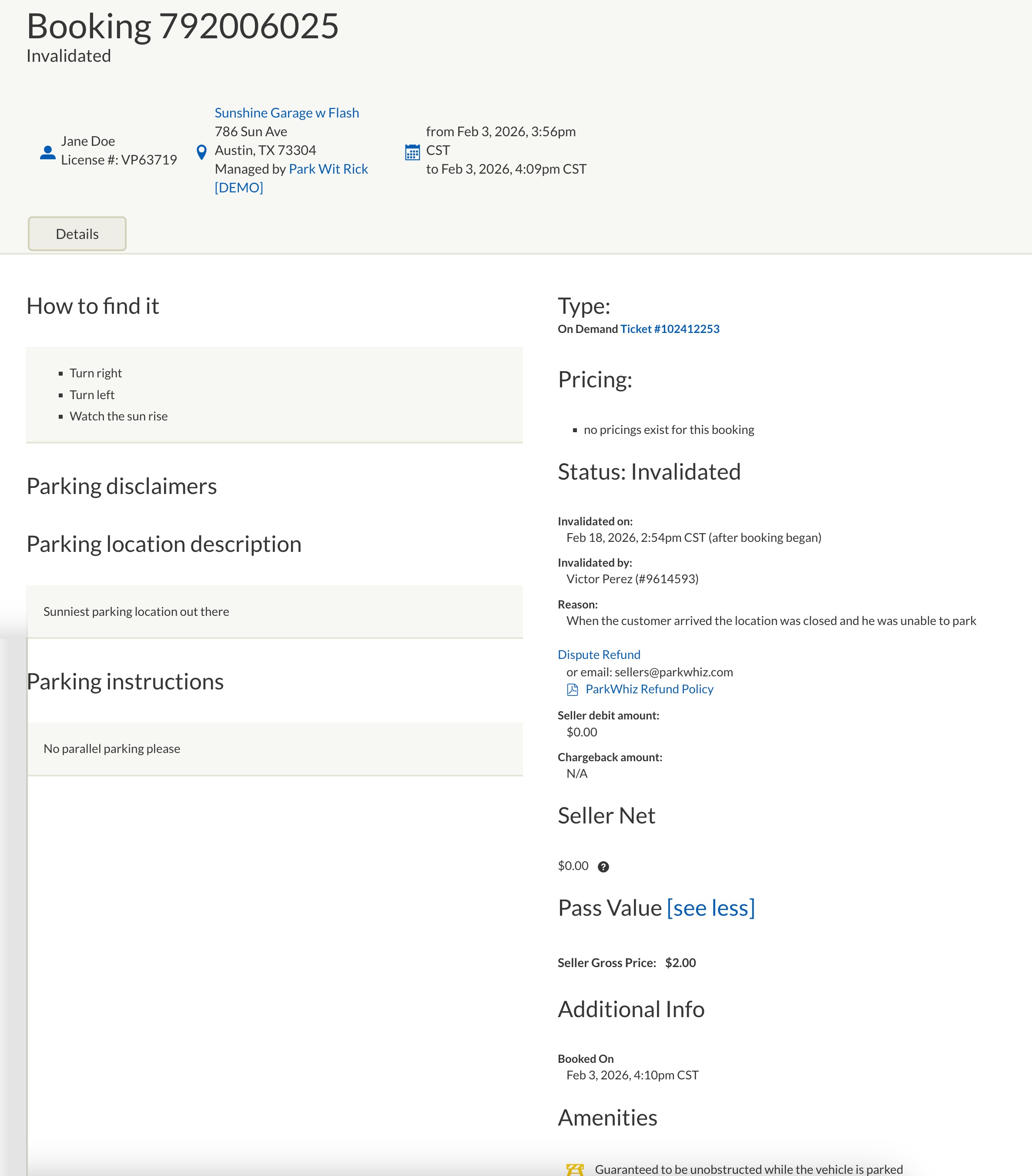Click the yellow unobstructed amenity icon
Screen dimensions: 1032x1176
pos(575,1169)
